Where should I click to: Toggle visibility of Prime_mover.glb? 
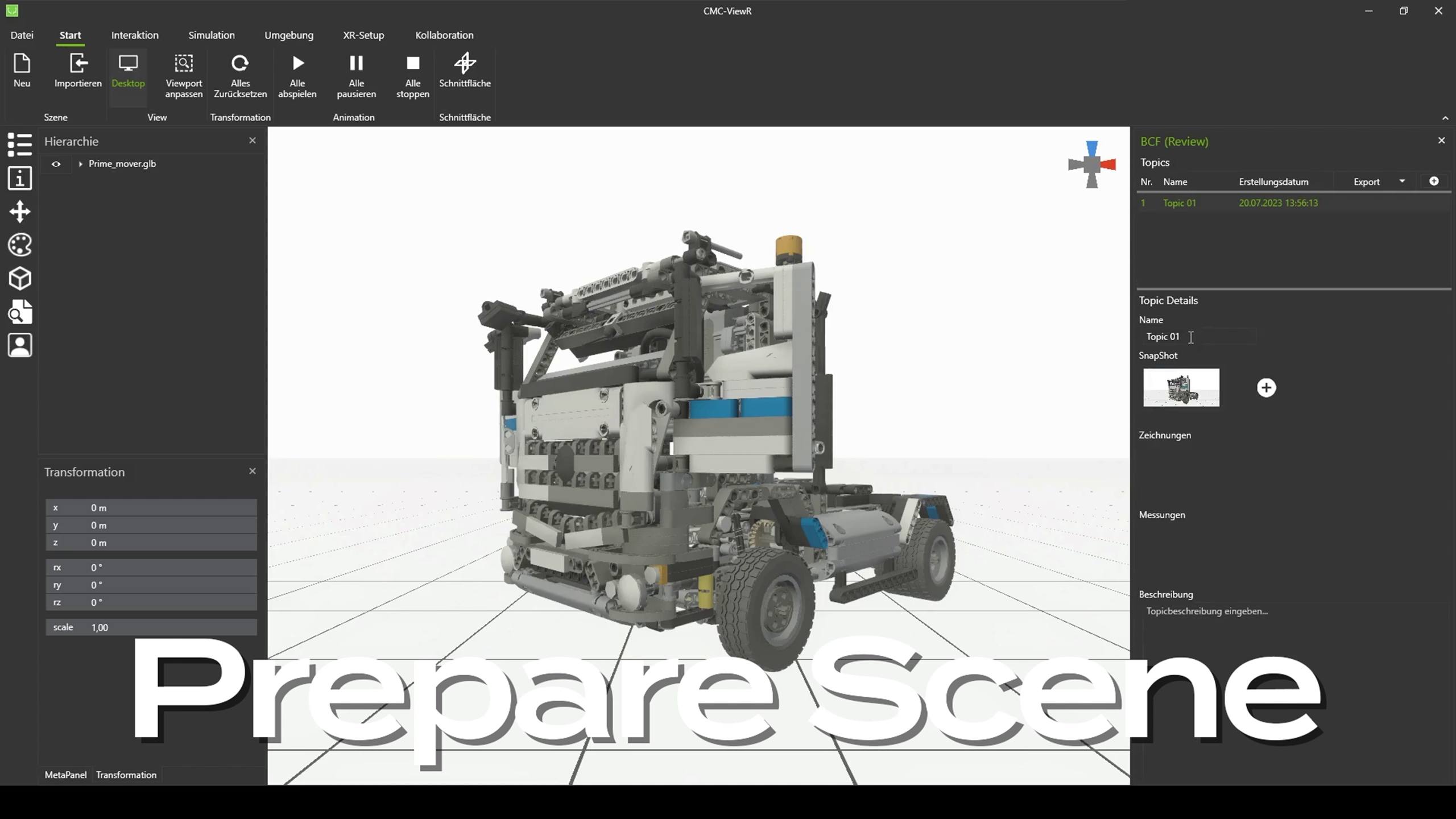[x=56, y=164]
